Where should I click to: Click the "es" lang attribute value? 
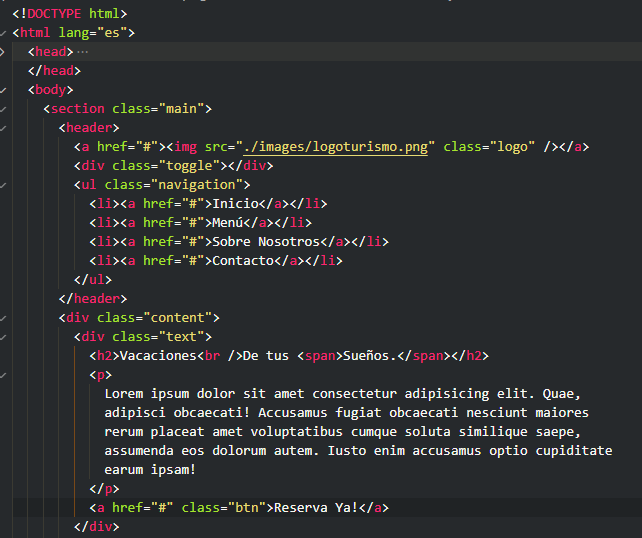point(112,32)
